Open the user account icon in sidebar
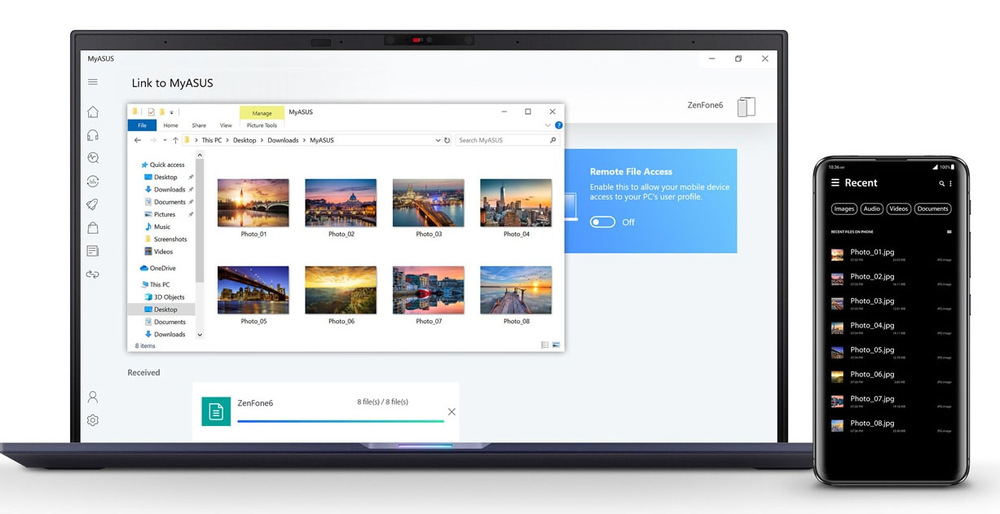This screenshot has width=1000, height=514. 93,397
